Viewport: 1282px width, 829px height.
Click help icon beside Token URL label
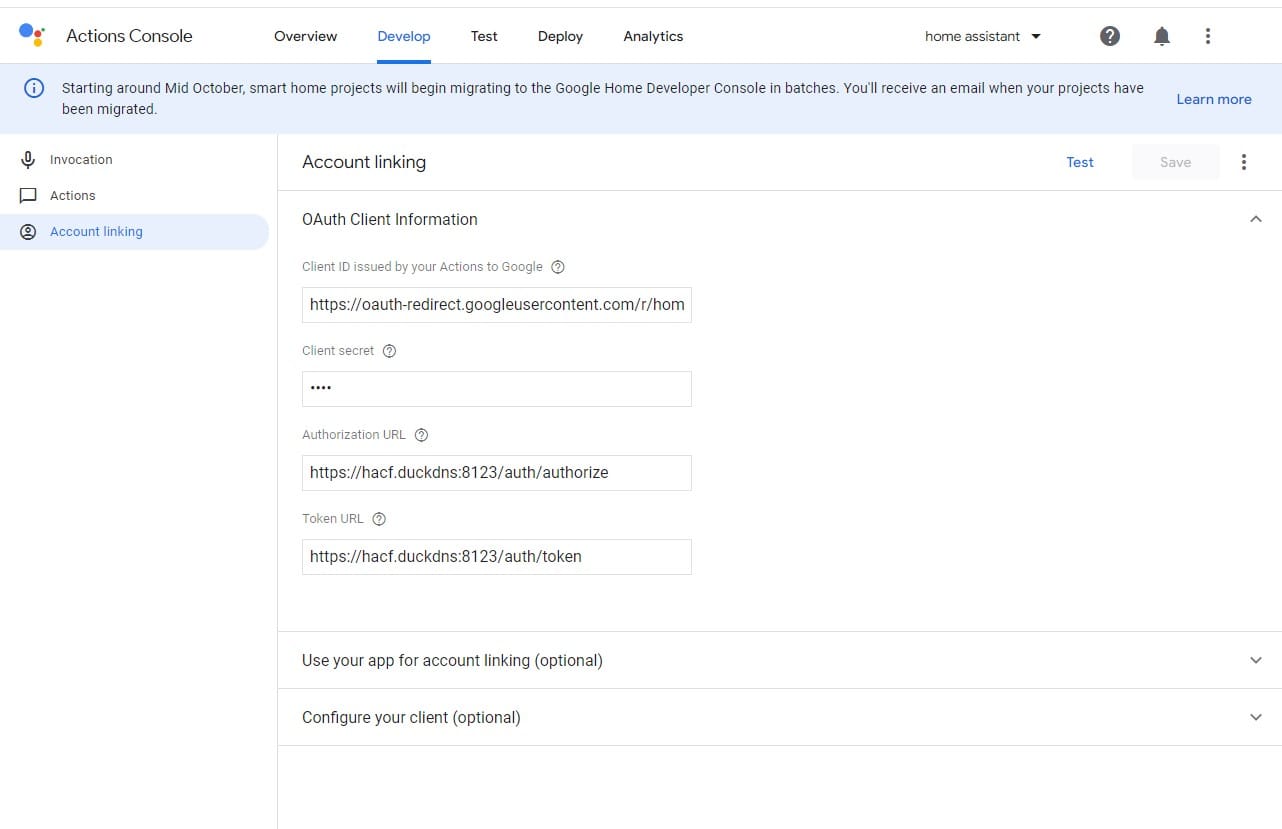379,519
